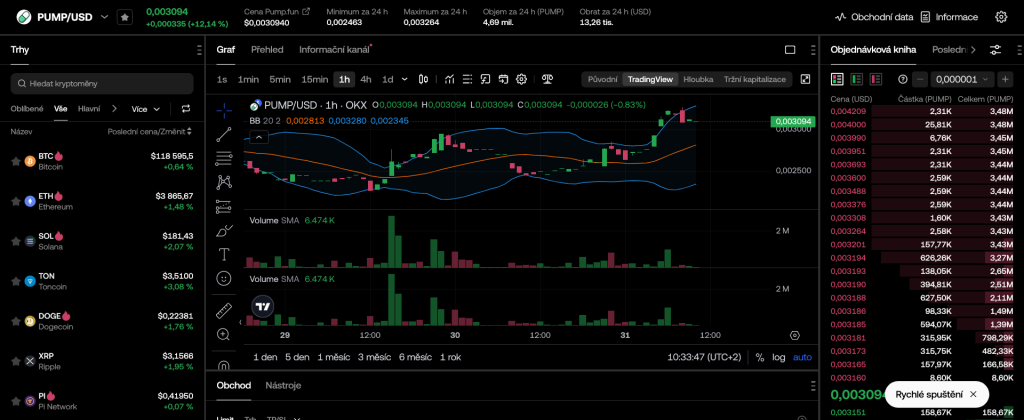Open the Informační kanál tab

[x=334, y=50]
